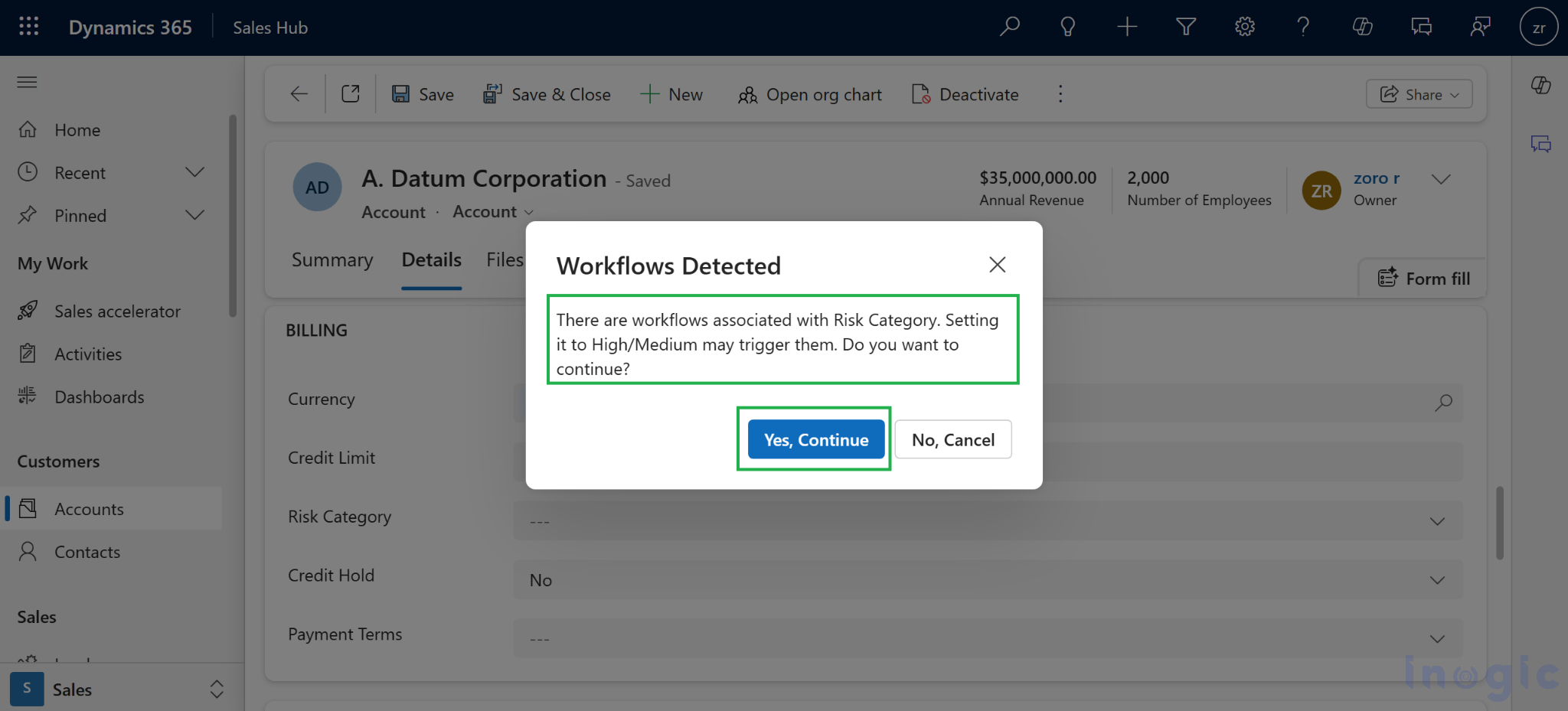Expand the Recent section chevron
The width and height of the screenshot is (1568, 711).
click(x=195, y=173)
